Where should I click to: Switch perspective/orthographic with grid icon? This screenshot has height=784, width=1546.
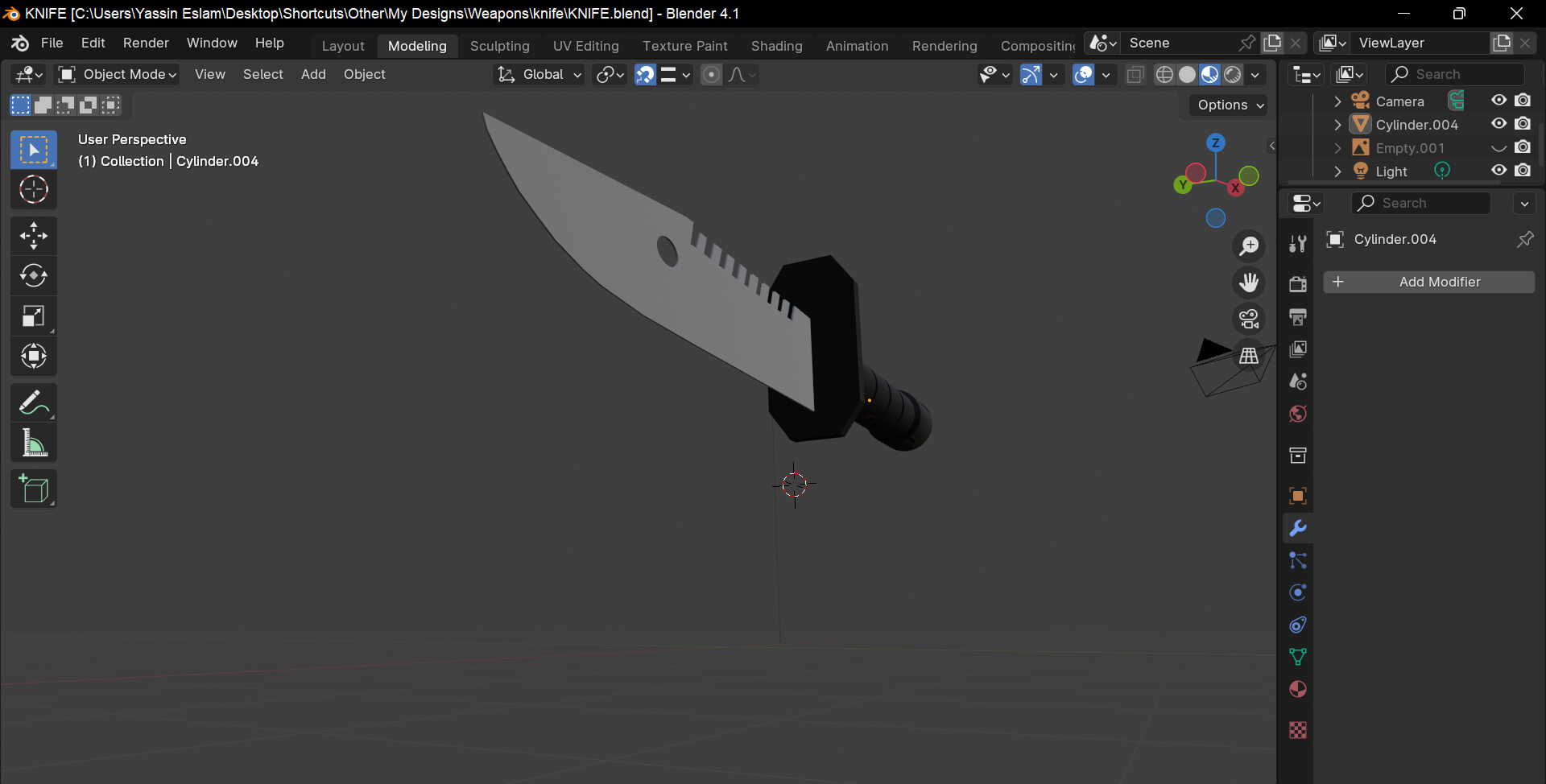click(x=1249, y=355)
